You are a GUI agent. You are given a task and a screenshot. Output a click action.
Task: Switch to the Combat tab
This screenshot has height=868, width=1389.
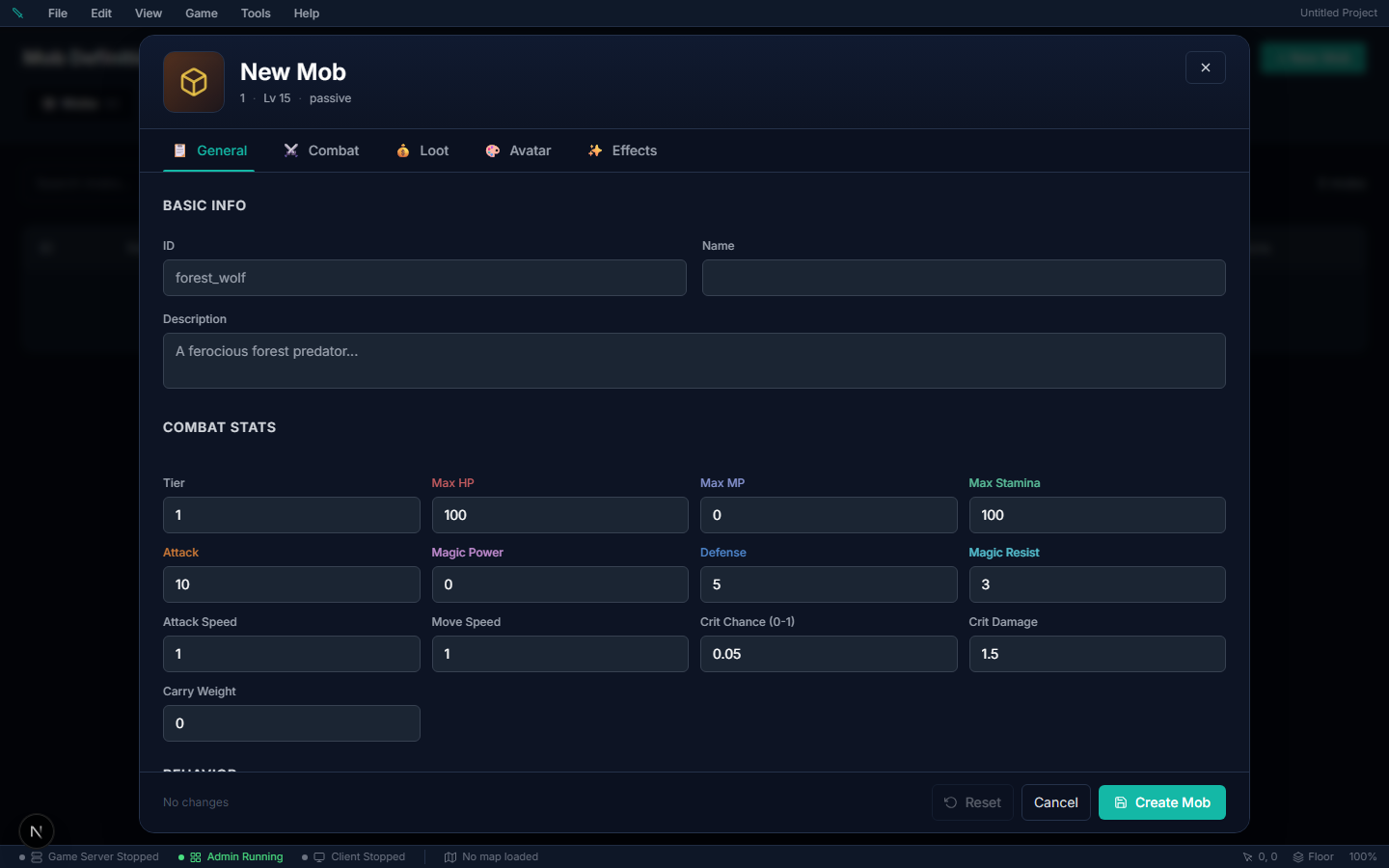pyautogui.click(x=321, y=150)
